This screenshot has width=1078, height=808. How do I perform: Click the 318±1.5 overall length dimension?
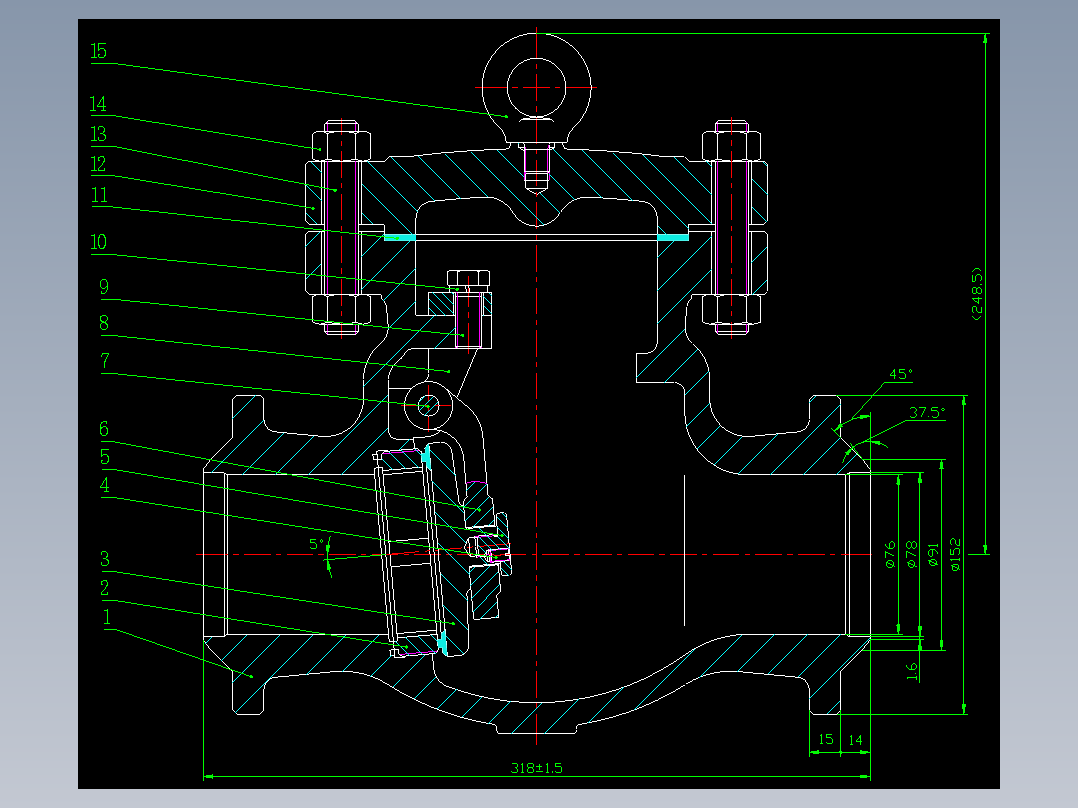click(536, 768)
